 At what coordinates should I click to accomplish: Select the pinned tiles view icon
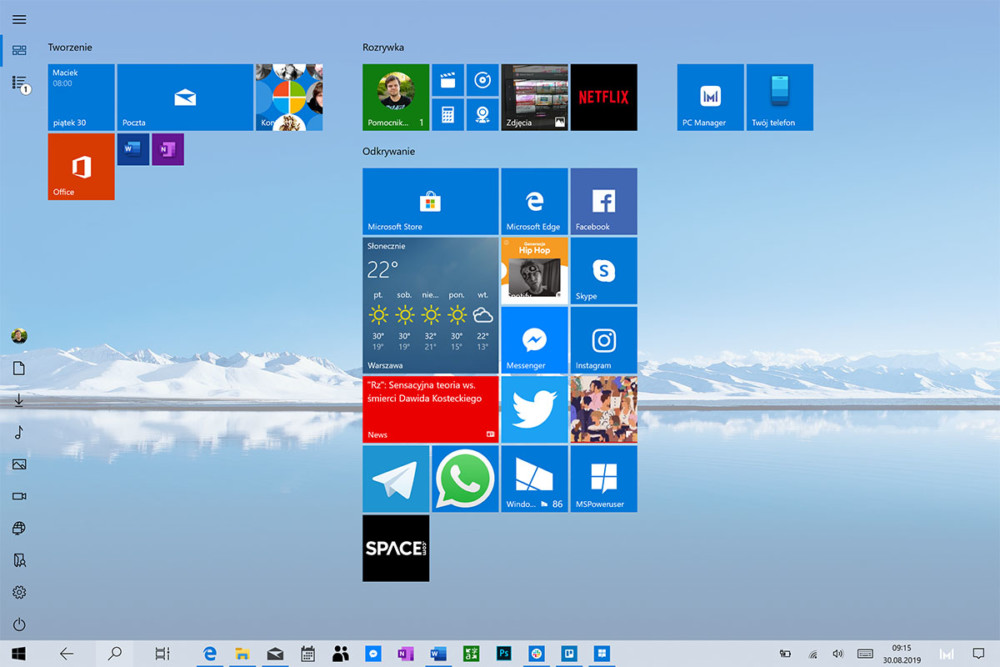(19, 50)
